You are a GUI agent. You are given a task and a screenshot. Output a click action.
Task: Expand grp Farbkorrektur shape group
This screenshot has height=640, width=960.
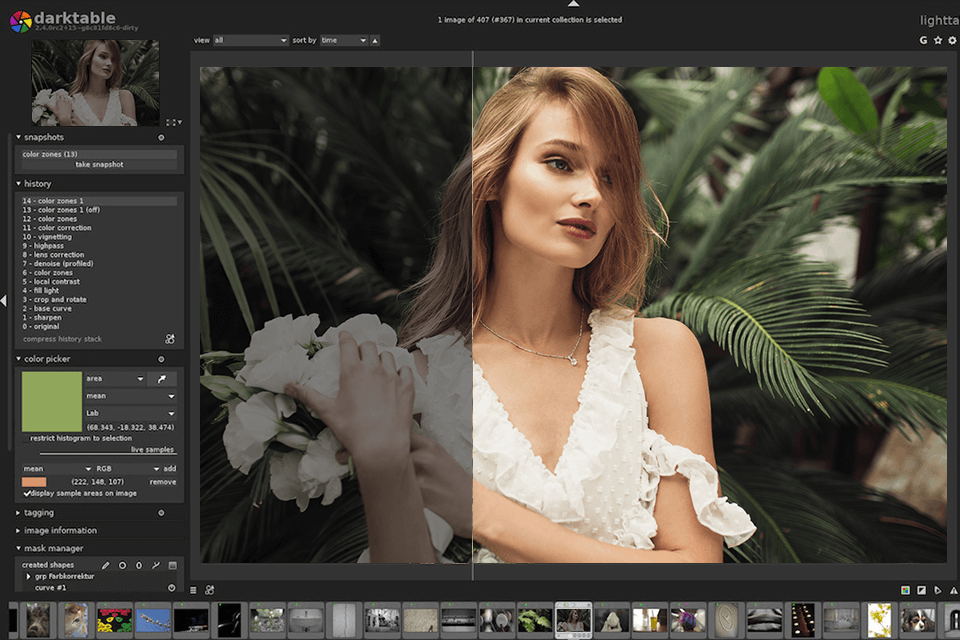(x=28, y=577)
